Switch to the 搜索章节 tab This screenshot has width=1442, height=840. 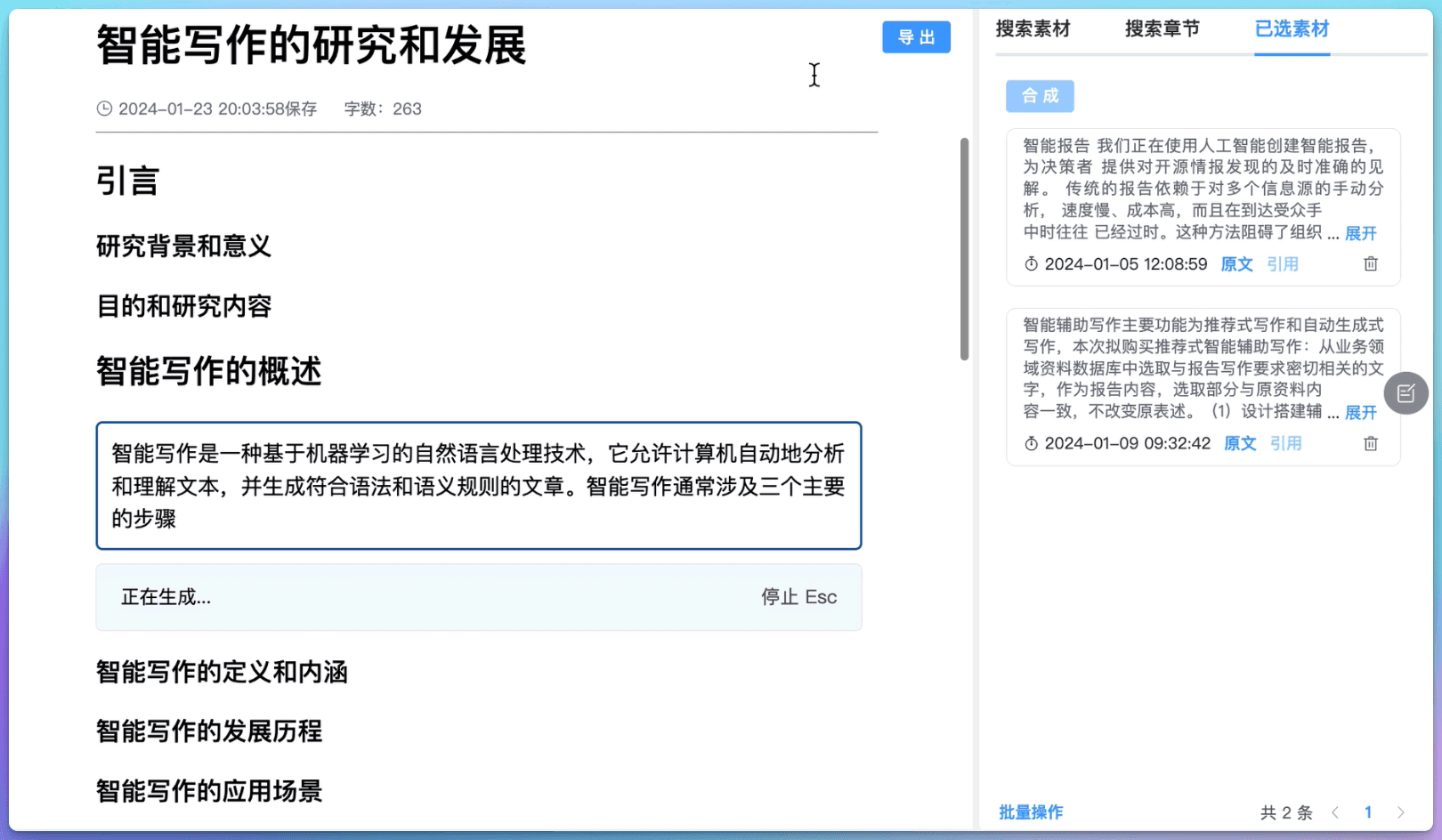(x=1163, y=28)
